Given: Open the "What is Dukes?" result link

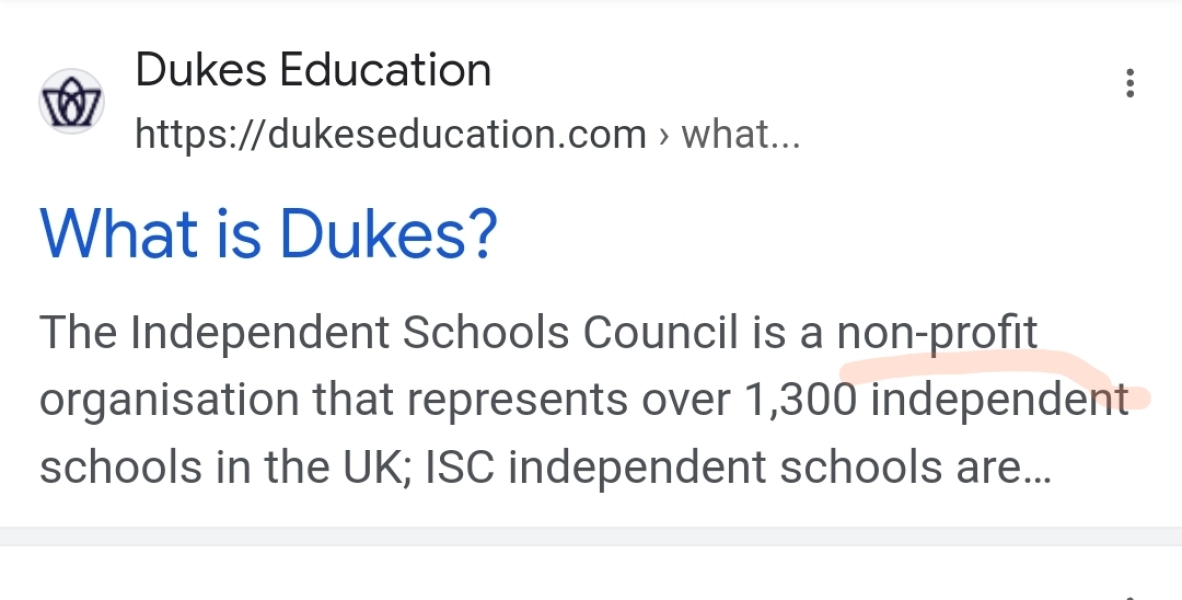Looking at the screenshot, I should [267, 233].
